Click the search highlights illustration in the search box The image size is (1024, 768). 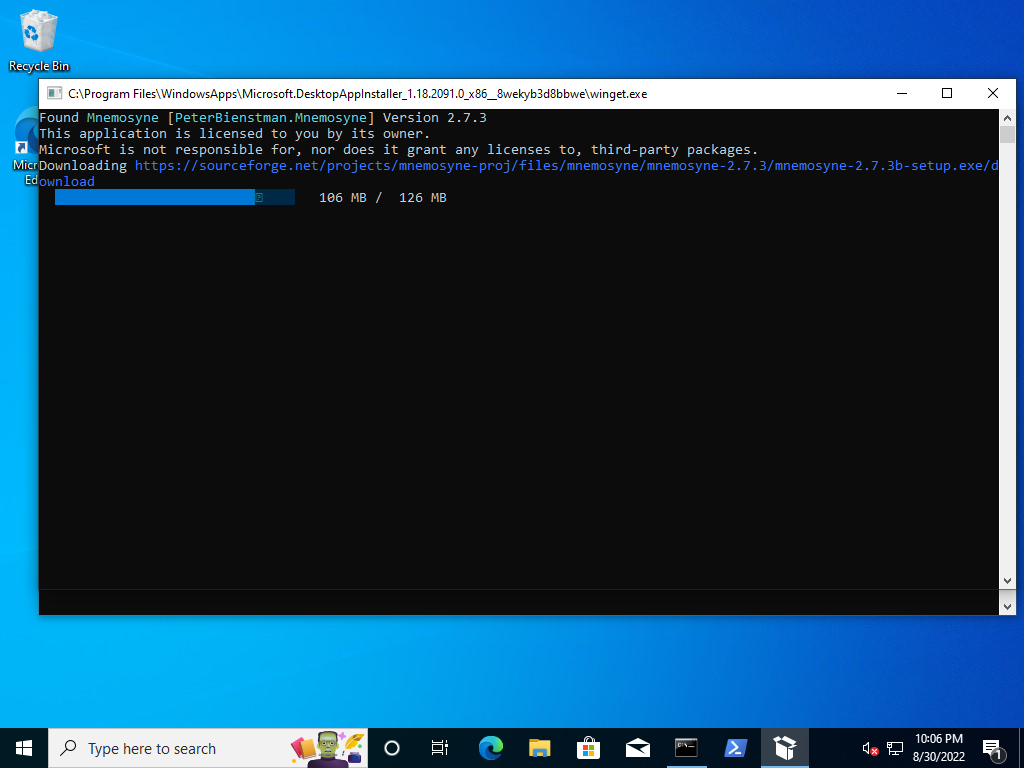point(327,749)
